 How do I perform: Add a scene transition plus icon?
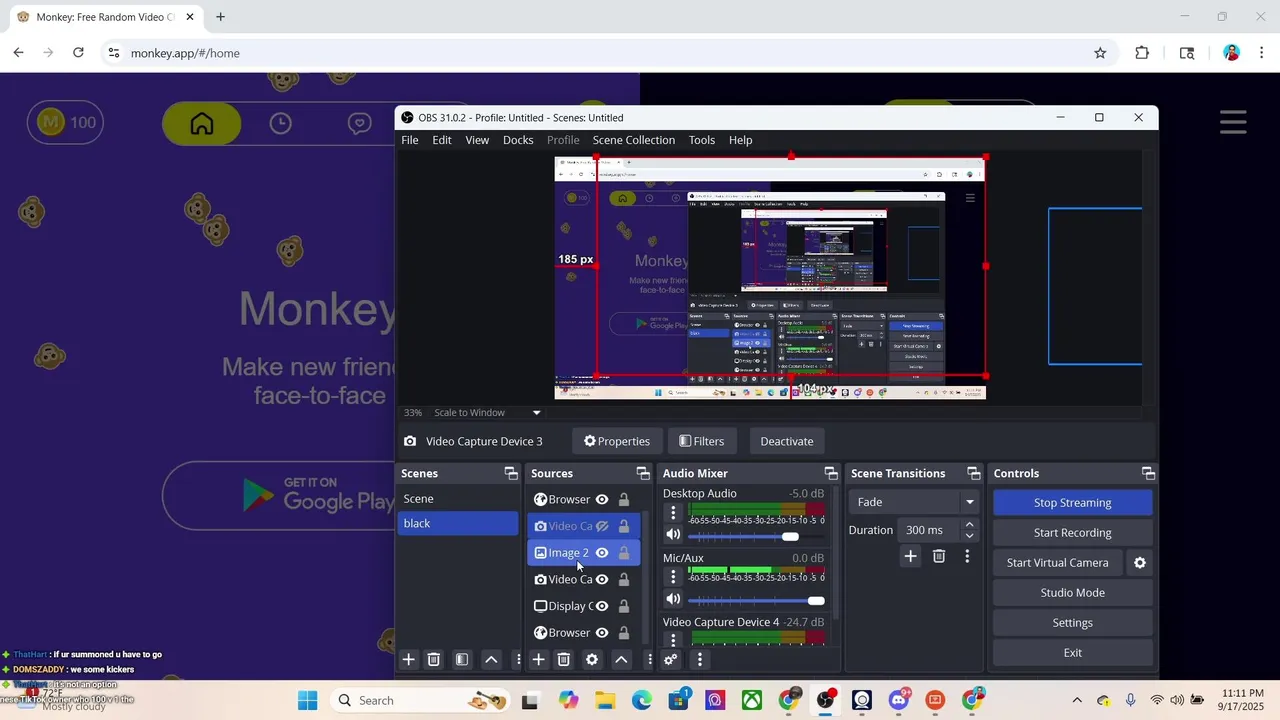point(910,556)
